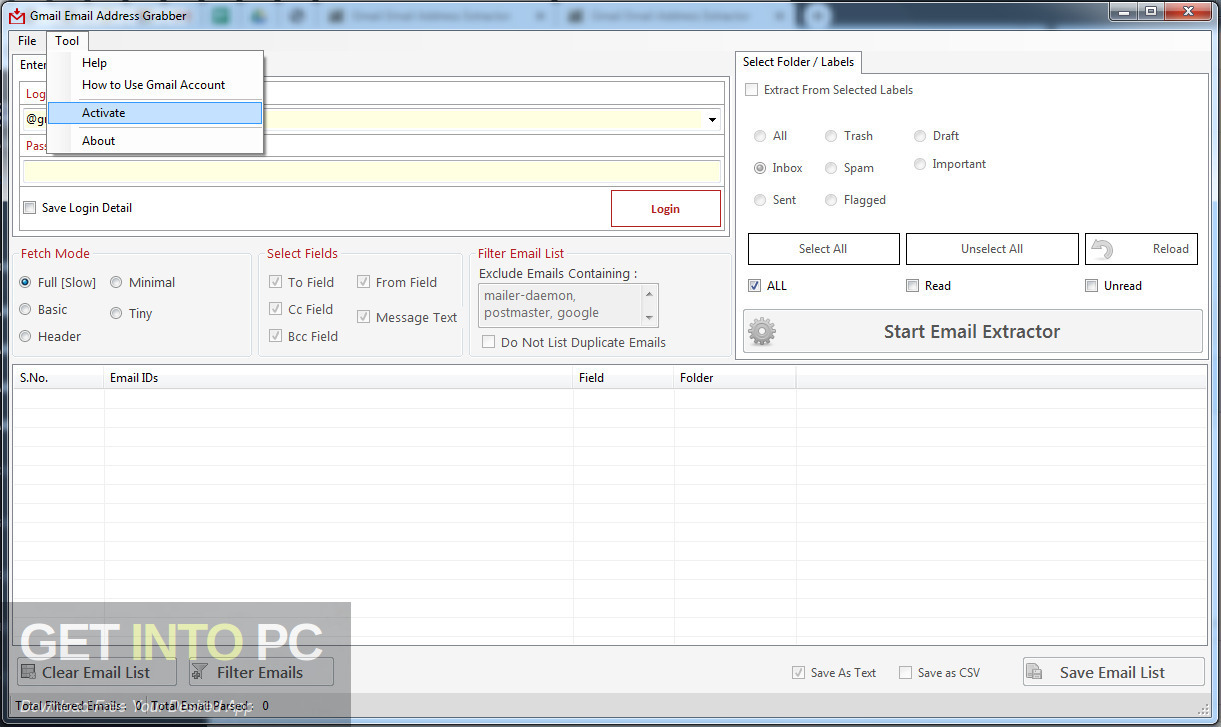Click Start Email Extractor button

click(972, 332)
